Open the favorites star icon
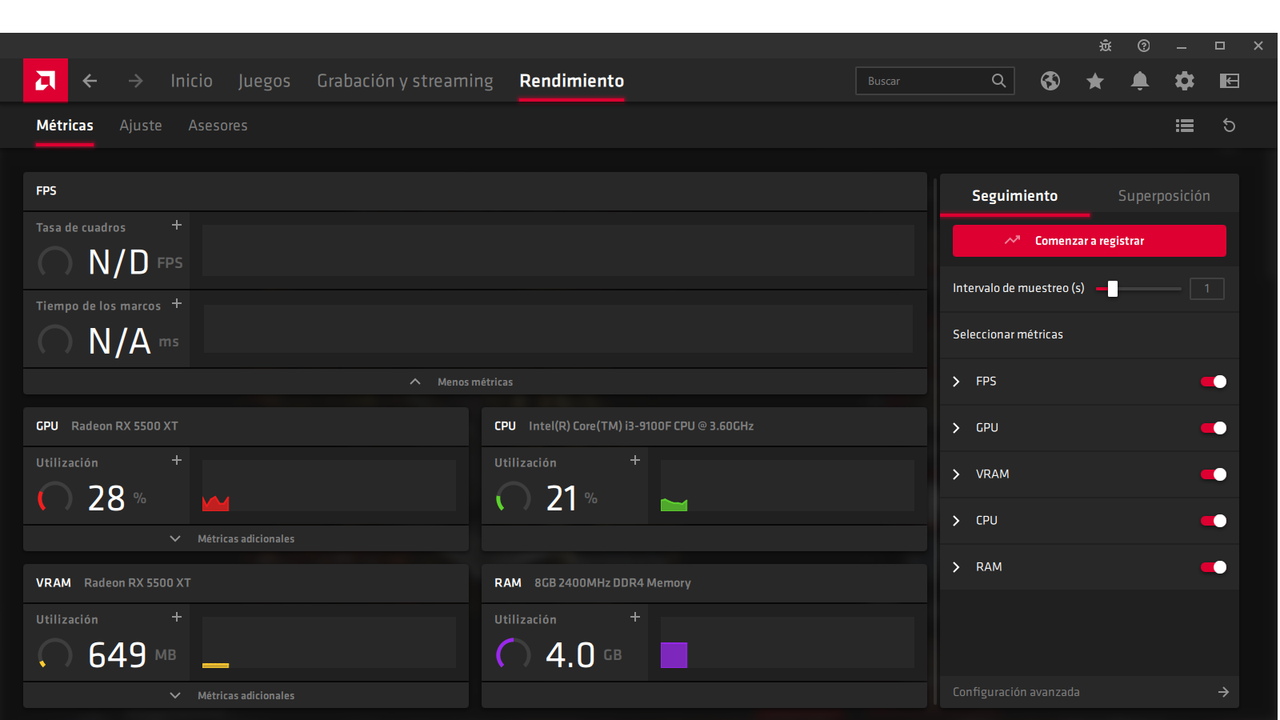The height and width of the screenshot is (720, 1280). 1095,81
